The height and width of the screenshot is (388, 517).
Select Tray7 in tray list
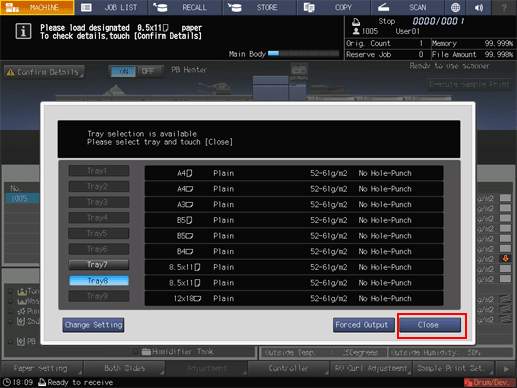click(x=99, y=265)
